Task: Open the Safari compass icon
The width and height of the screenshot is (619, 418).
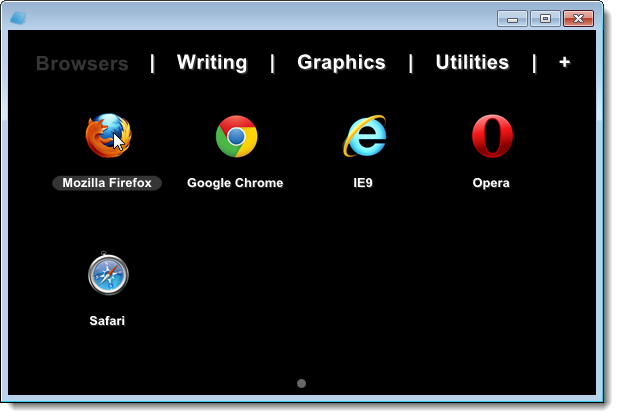Action: tap(108, 274)
